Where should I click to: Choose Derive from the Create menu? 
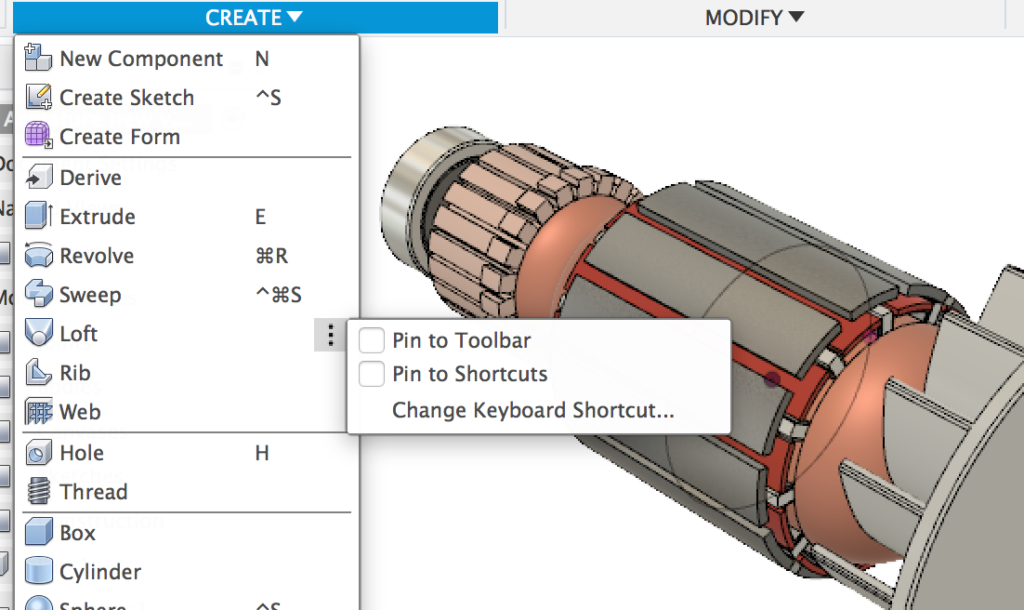pyautogui.click(x=90, y=177)
